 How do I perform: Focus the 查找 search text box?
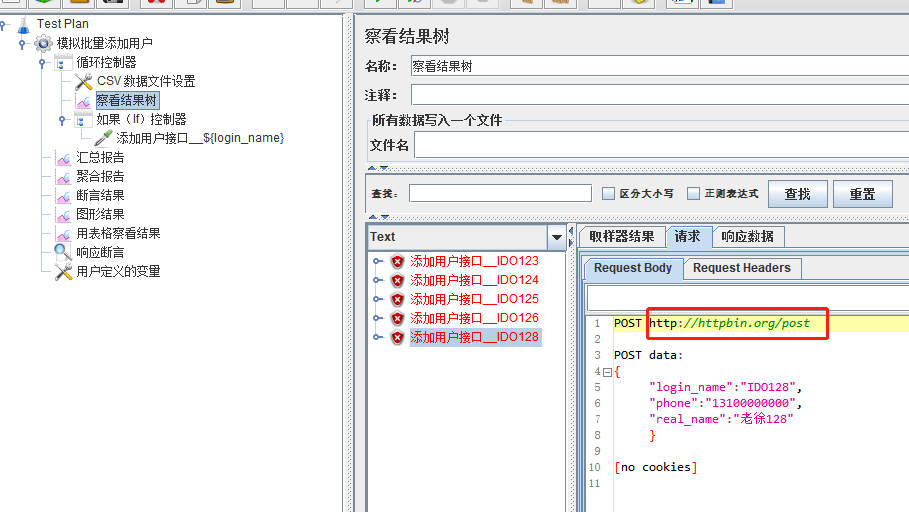pos(500,194)
